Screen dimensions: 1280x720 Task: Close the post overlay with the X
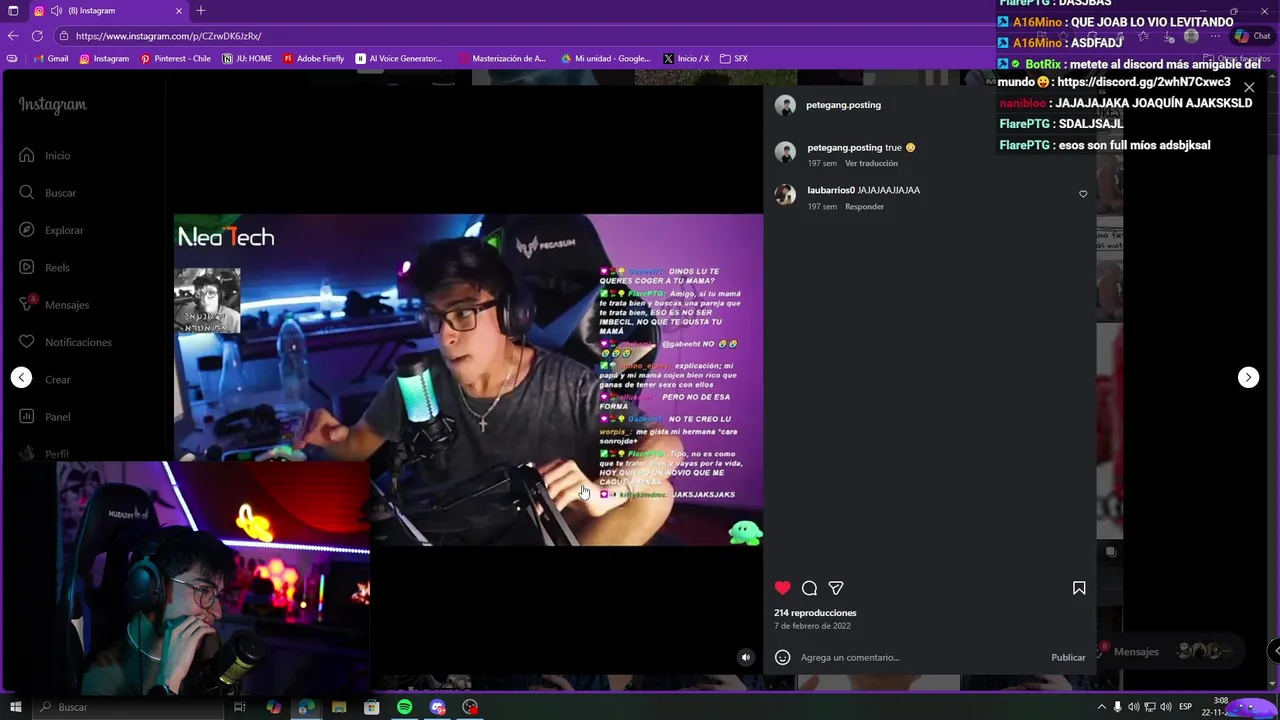coord(1249,87)
